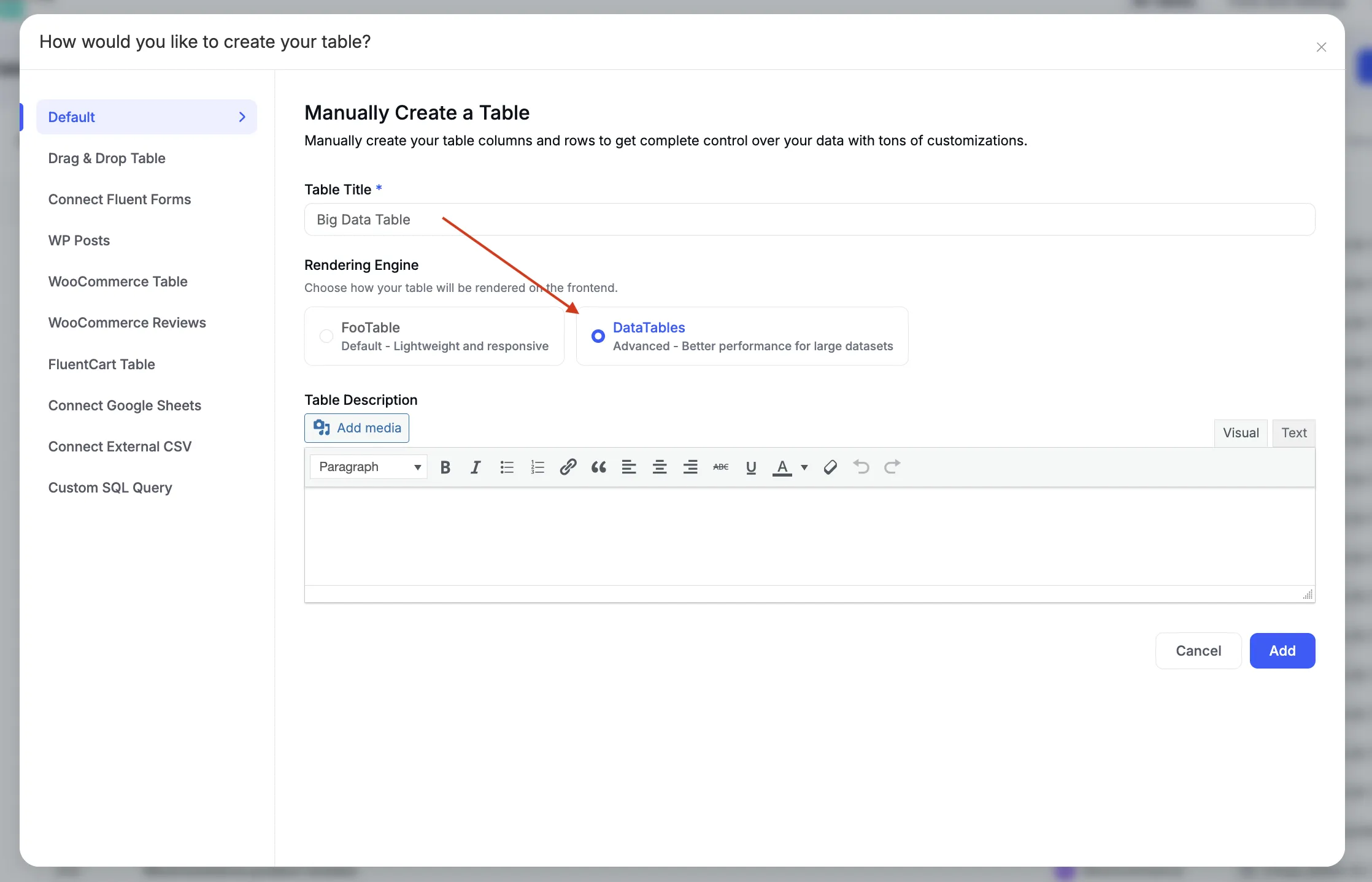Viewport: 1372px width, 882px height.
Task: Switch to the Text editor tab
Action: tap(1293, 433)
